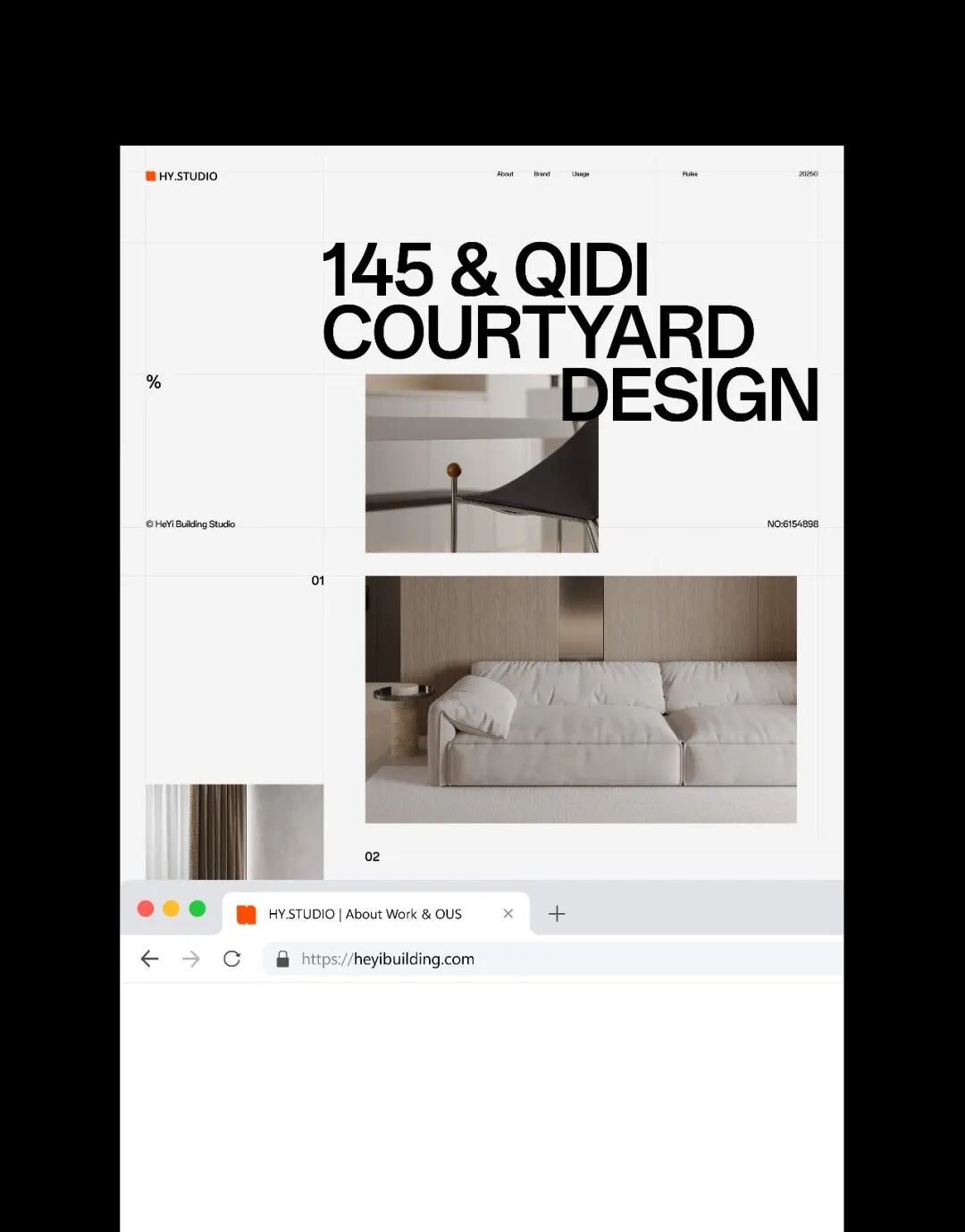Click the HeYi Building Studio copyright text
The image size is (965, 1232).
tap(190, 524)
